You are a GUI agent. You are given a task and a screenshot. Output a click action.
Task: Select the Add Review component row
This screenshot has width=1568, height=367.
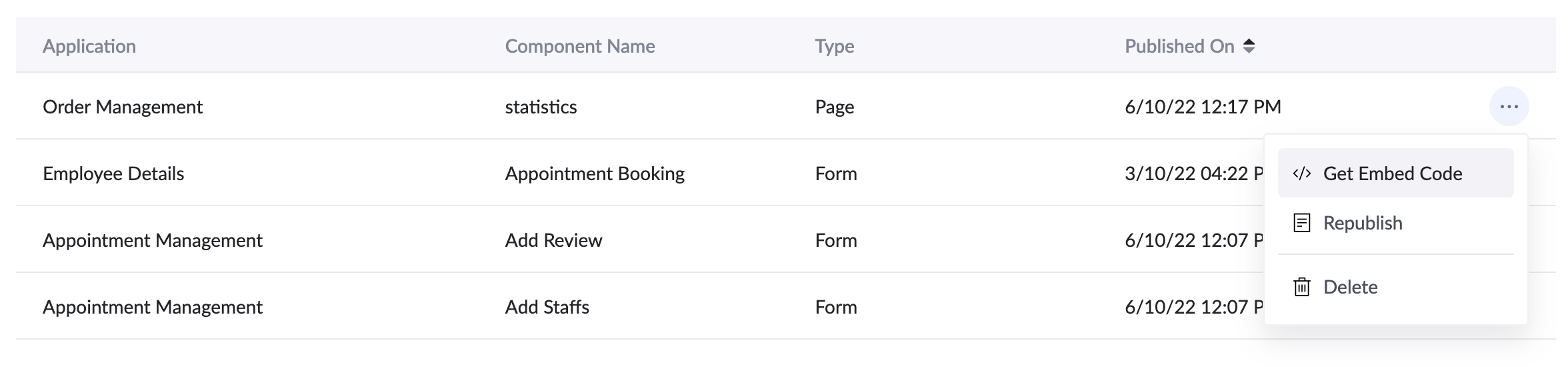point(553,240)
